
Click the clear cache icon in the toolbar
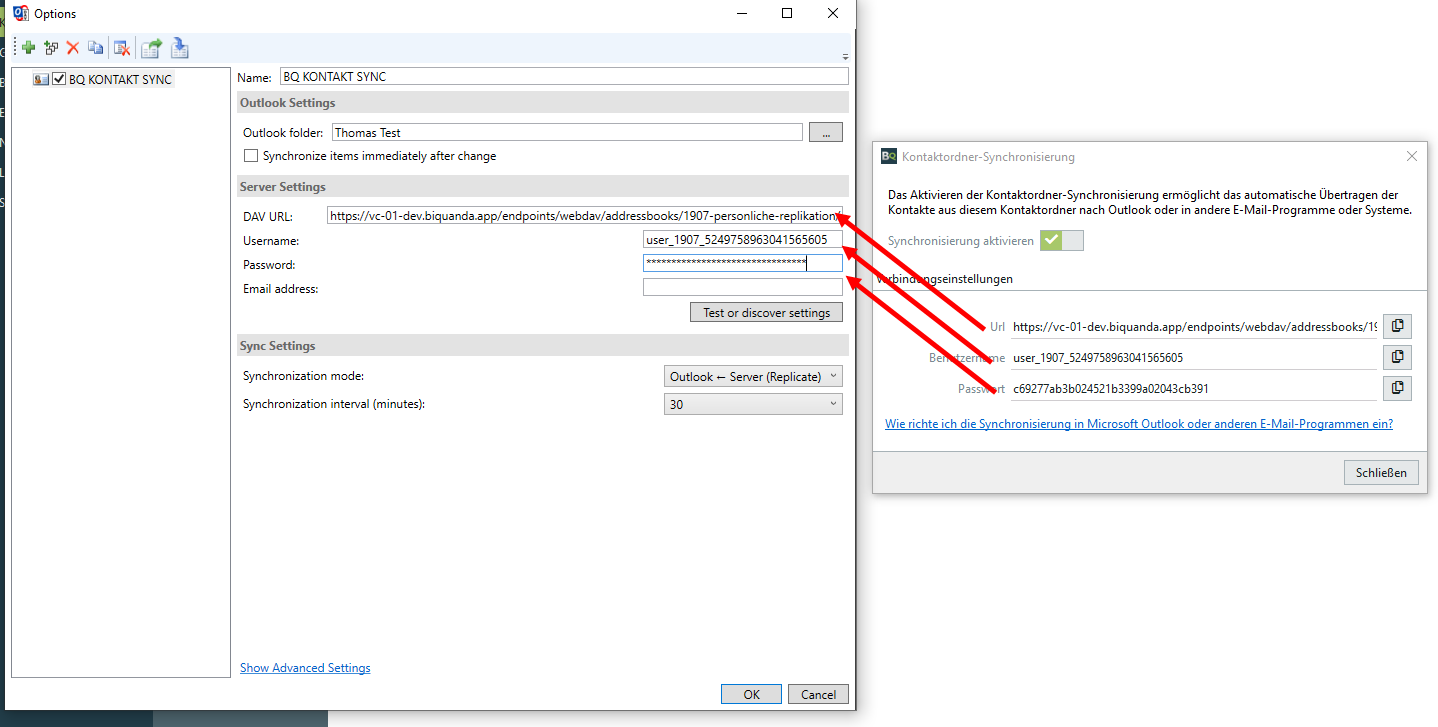pyautogui.click(x=122, y=48)
